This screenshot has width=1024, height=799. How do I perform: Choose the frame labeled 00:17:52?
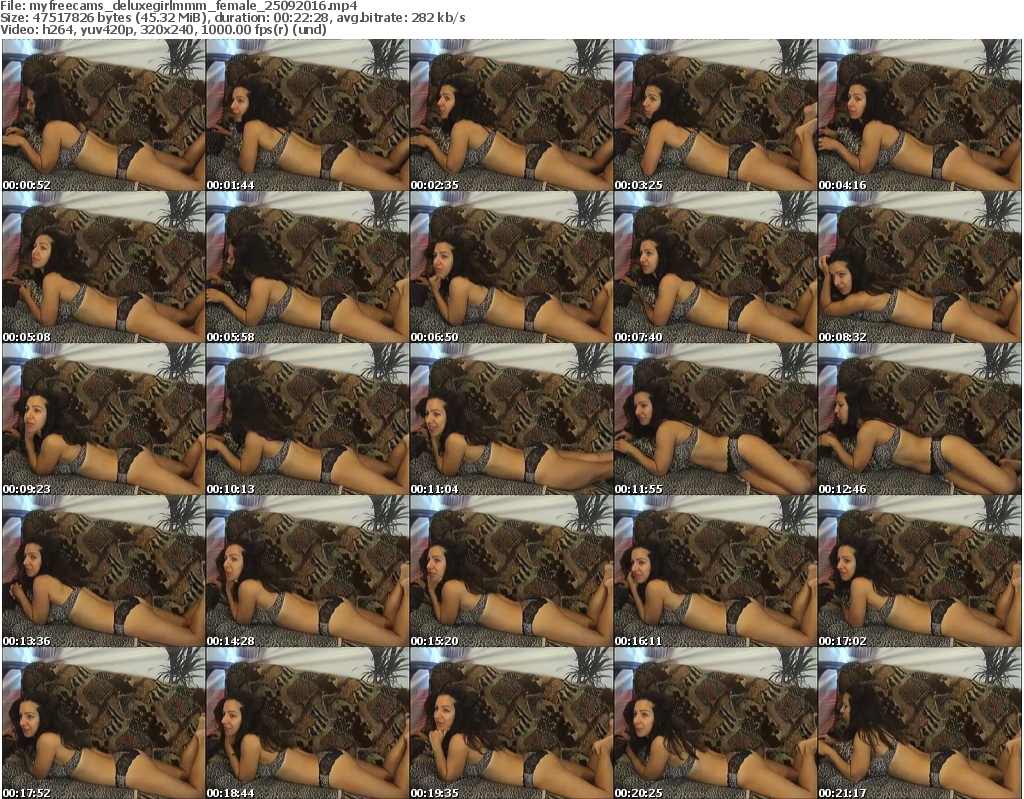(x=103, y=723)
